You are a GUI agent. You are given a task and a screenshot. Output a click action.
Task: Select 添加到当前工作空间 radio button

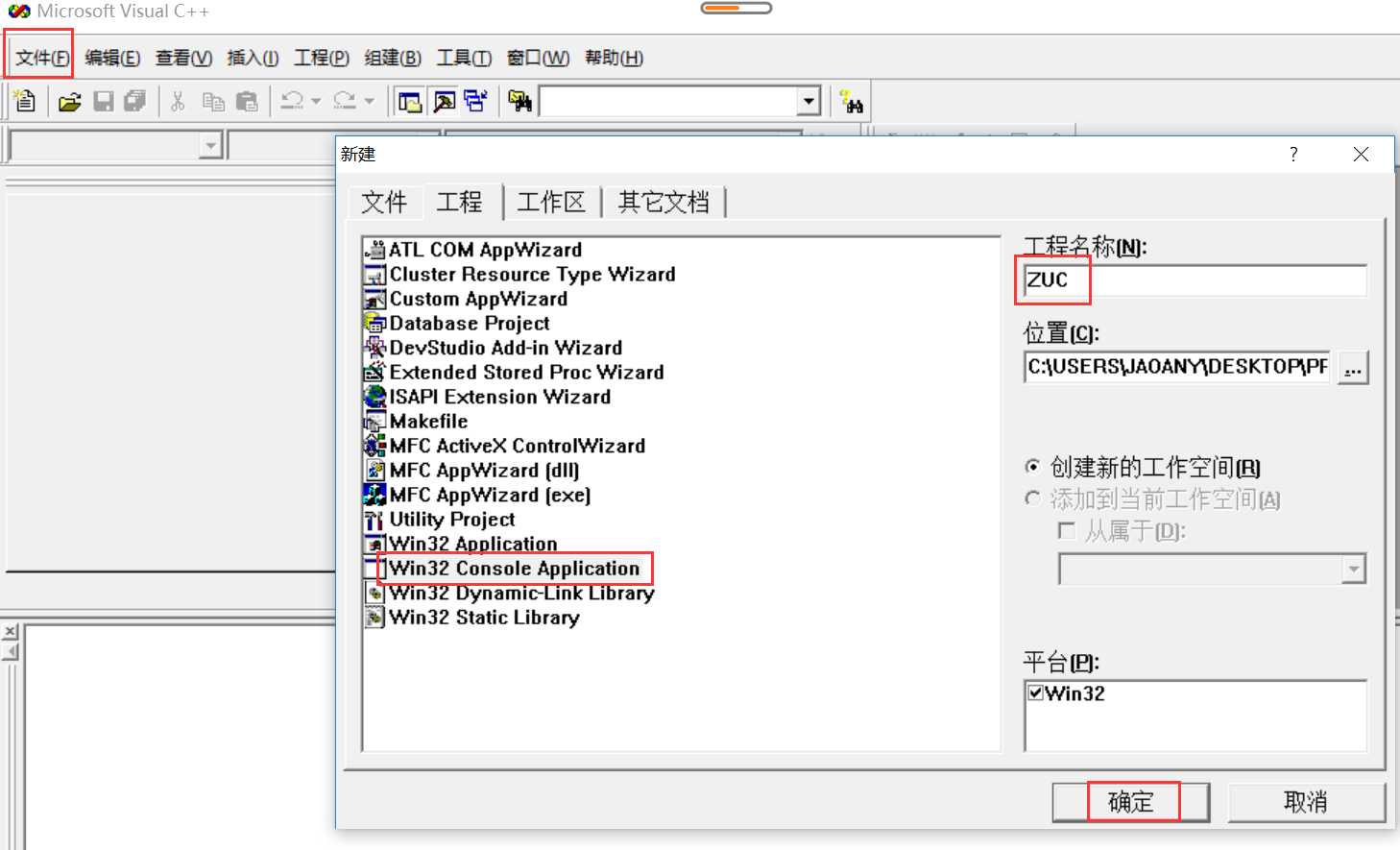point(1033,498)
